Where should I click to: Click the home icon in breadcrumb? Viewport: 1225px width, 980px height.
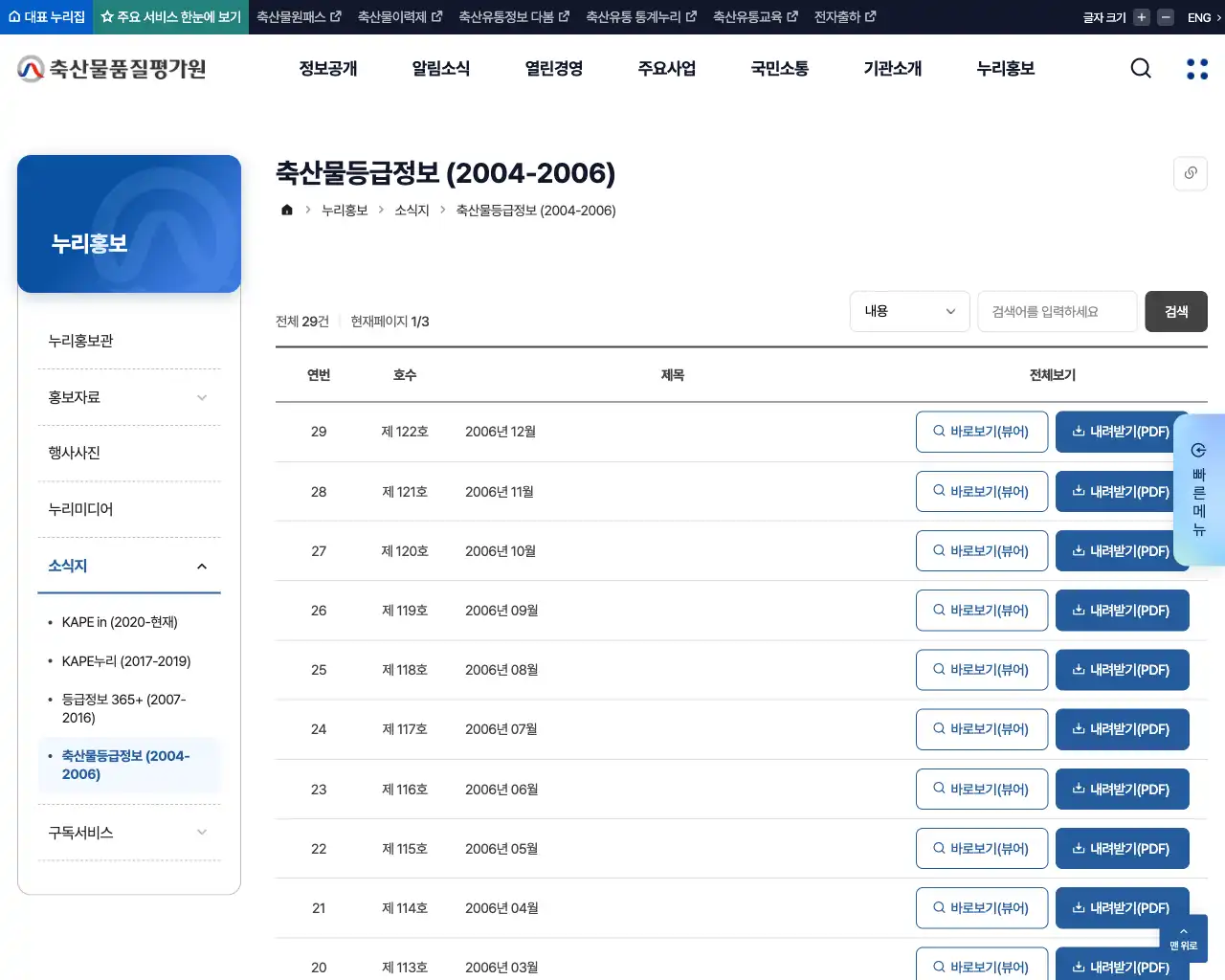(x=286, y=210)
